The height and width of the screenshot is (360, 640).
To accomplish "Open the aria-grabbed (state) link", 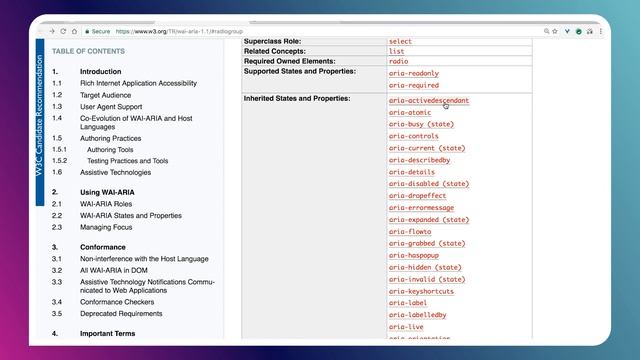I will [x=427, y=243].
